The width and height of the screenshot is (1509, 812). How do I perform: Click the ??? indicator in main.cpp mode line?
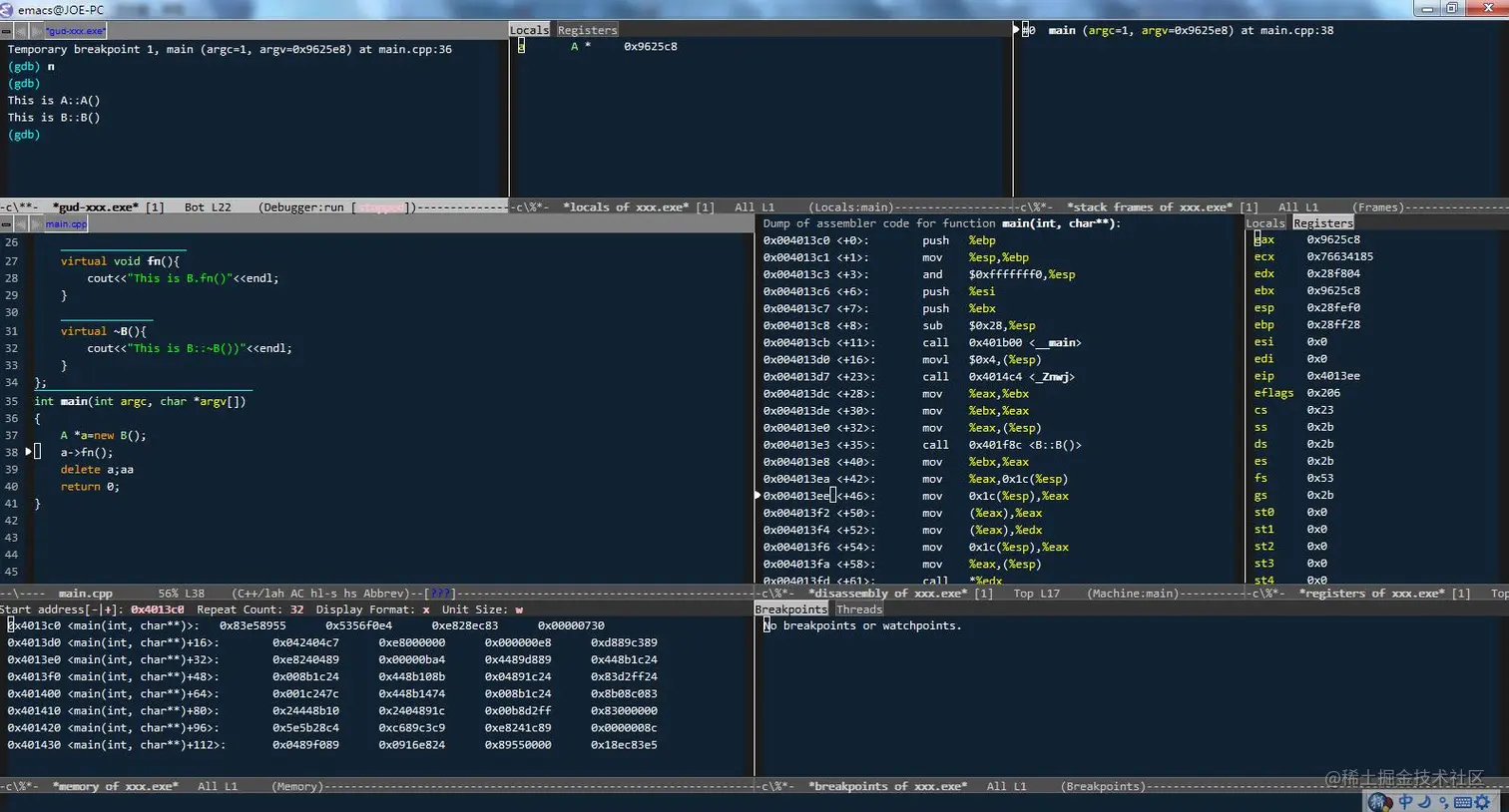[x=439, y=594]
